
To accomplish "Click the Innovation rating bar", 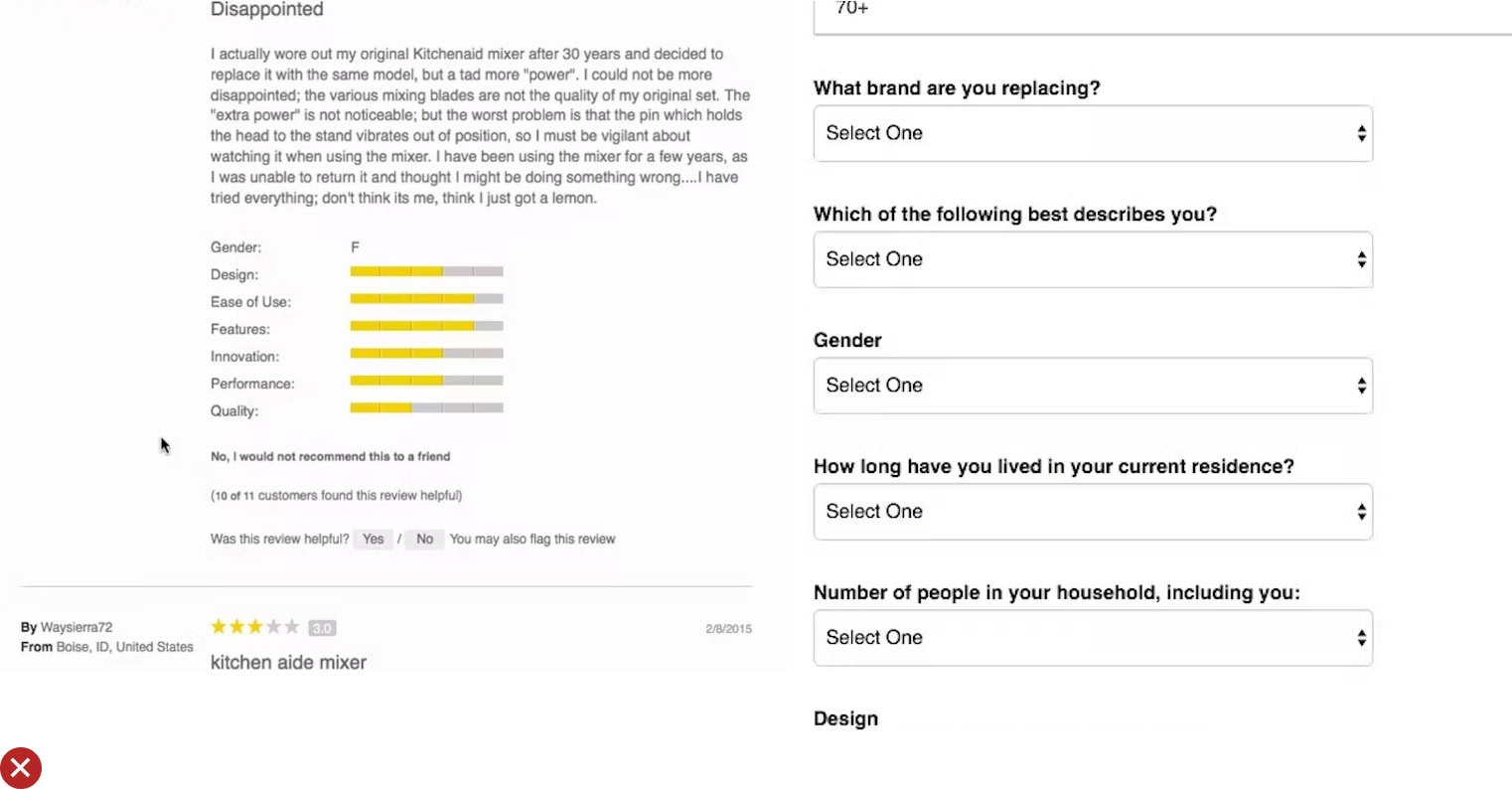I will pos(426,354).
